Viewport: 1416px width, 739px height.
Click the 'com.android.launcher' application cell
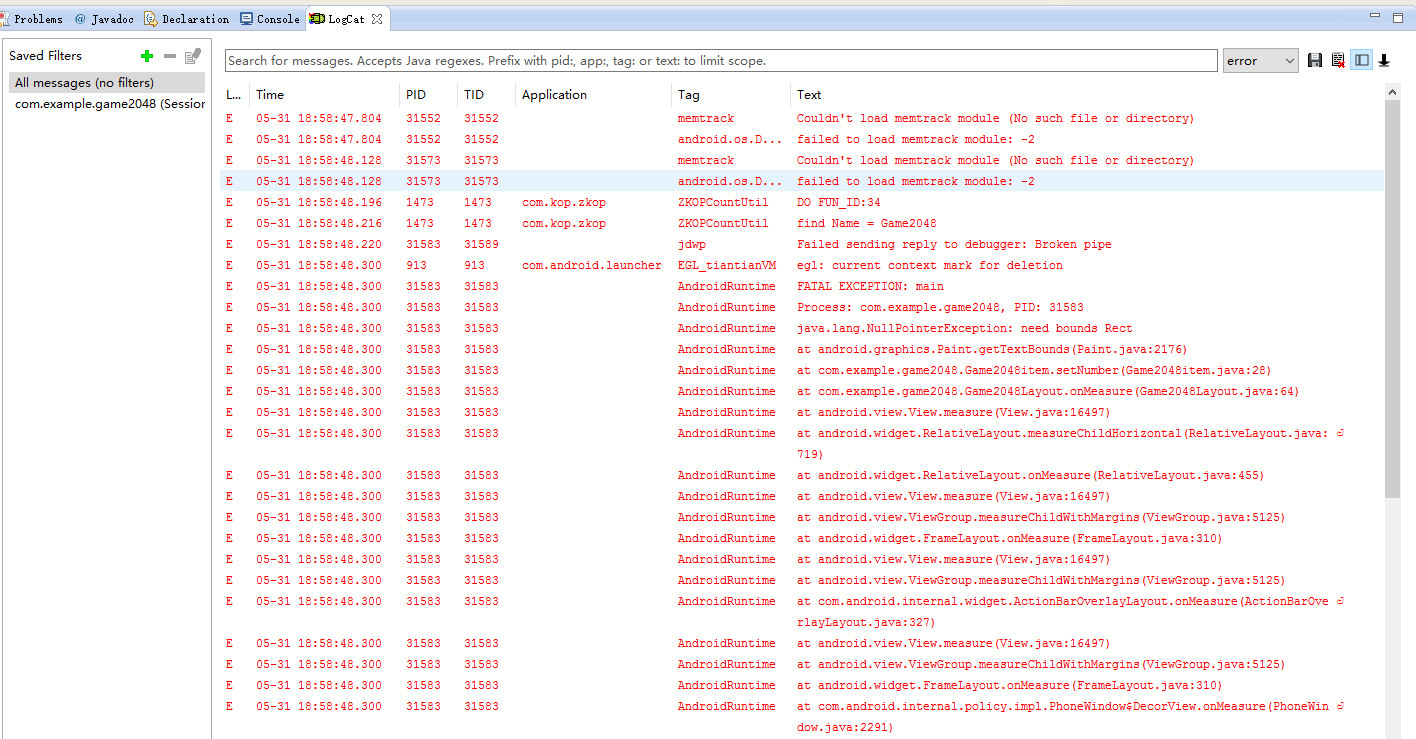coord(592,266)
